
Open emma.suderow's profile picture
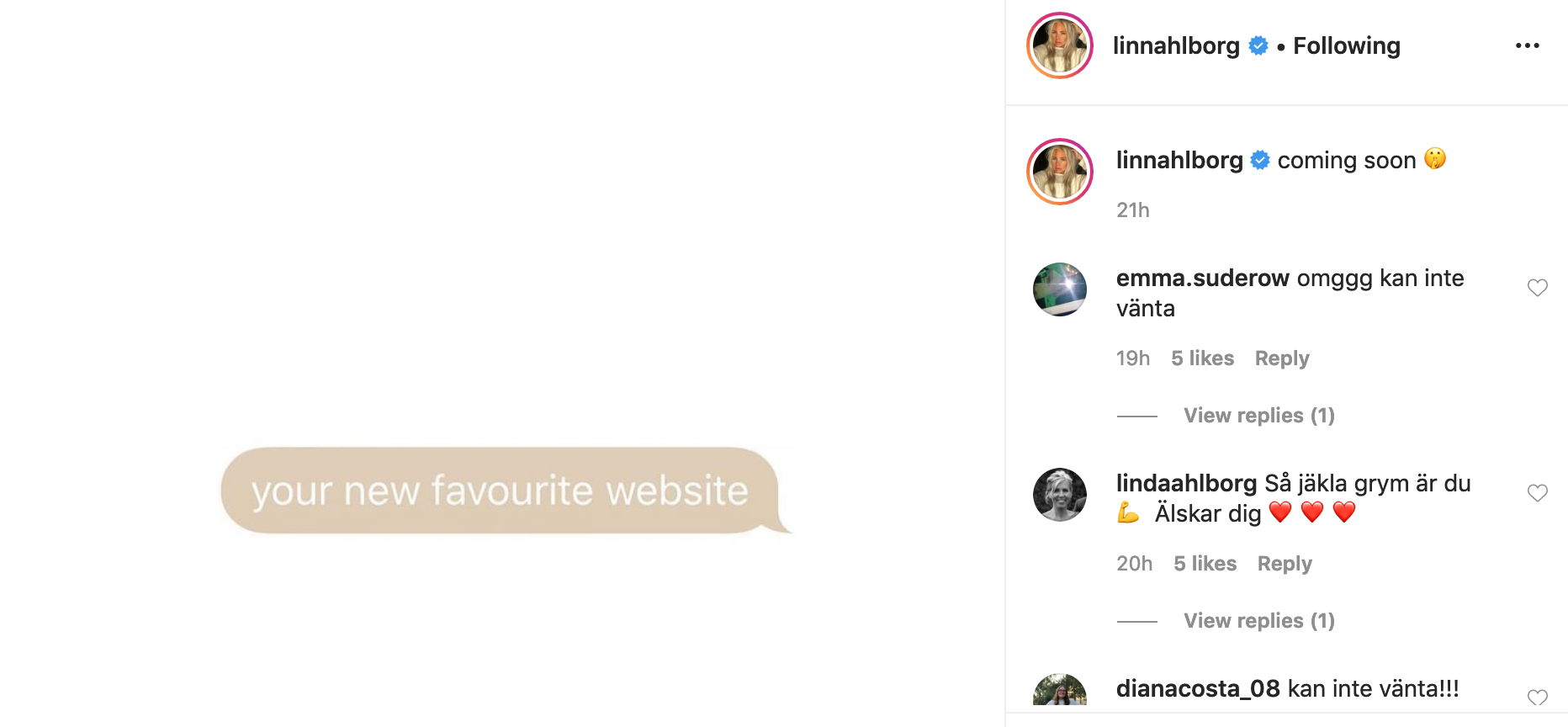point(1059,289)
